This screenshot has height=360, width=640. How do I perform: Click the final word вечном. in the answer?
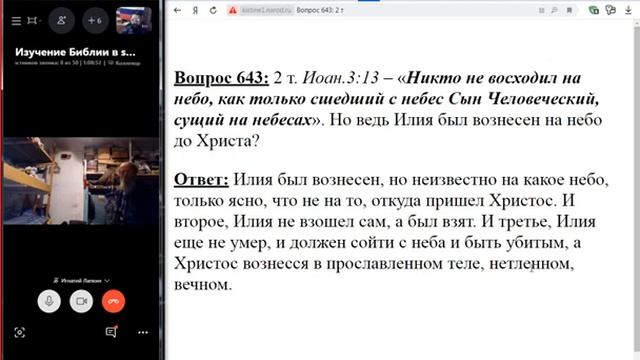tap(203, 284)
